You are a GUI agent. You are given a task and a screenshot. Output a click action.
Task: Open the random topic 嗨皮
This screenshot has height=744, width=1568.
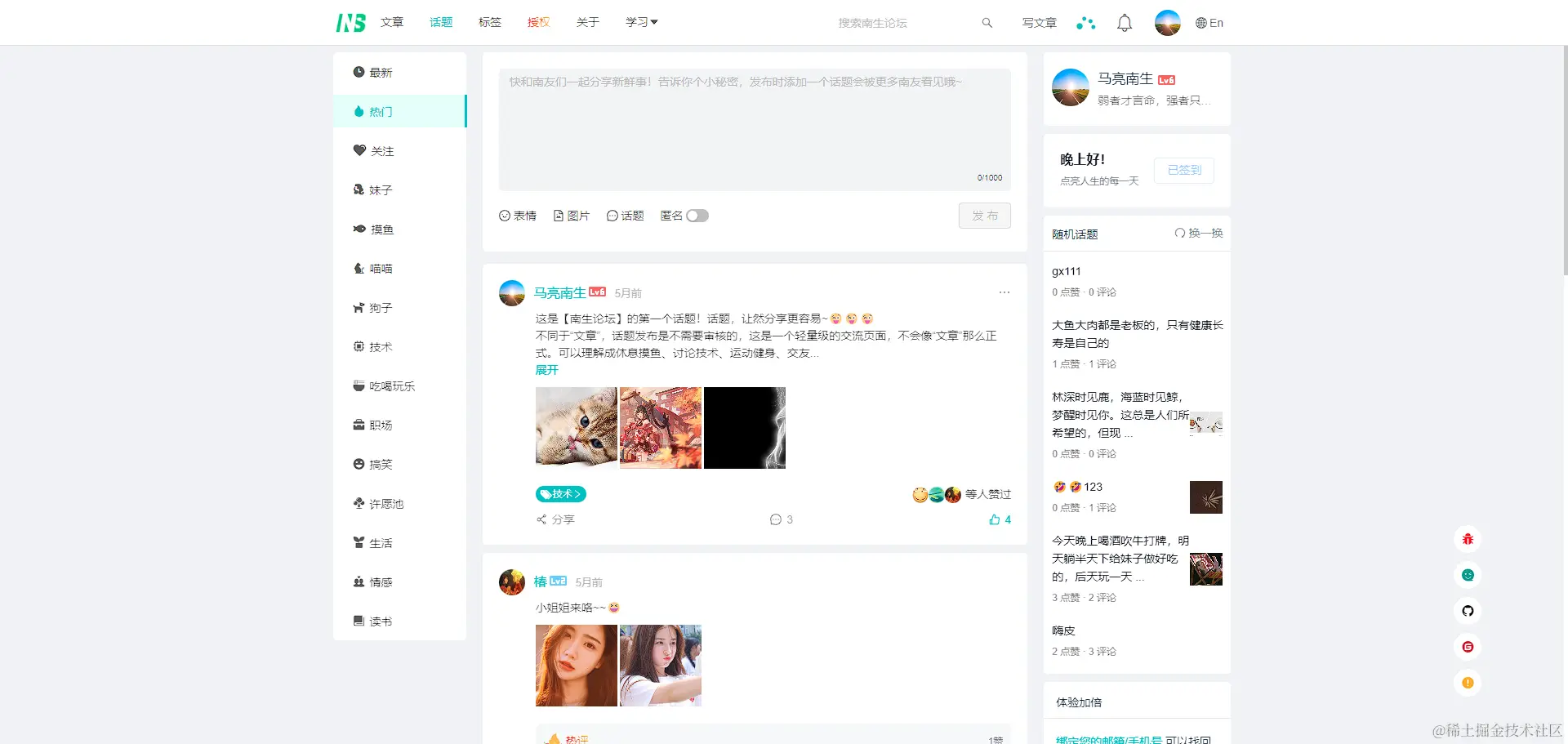1063,630
